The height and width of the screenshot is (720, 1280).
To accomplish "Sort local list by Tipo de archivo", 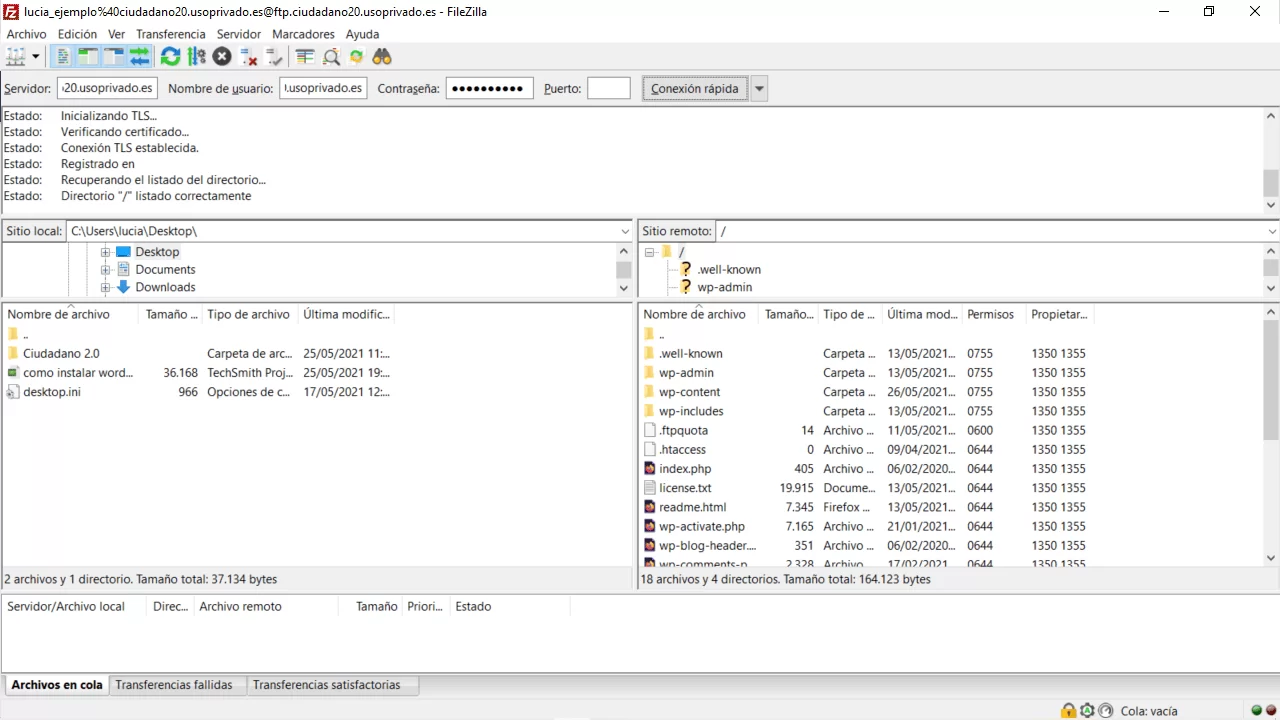I will [x=250, y=314].
